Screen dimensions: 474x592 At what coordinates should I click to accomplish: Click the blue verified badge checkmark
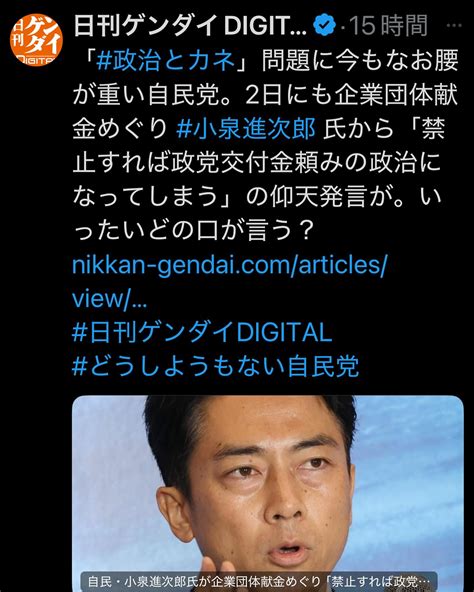coord(324,26)
